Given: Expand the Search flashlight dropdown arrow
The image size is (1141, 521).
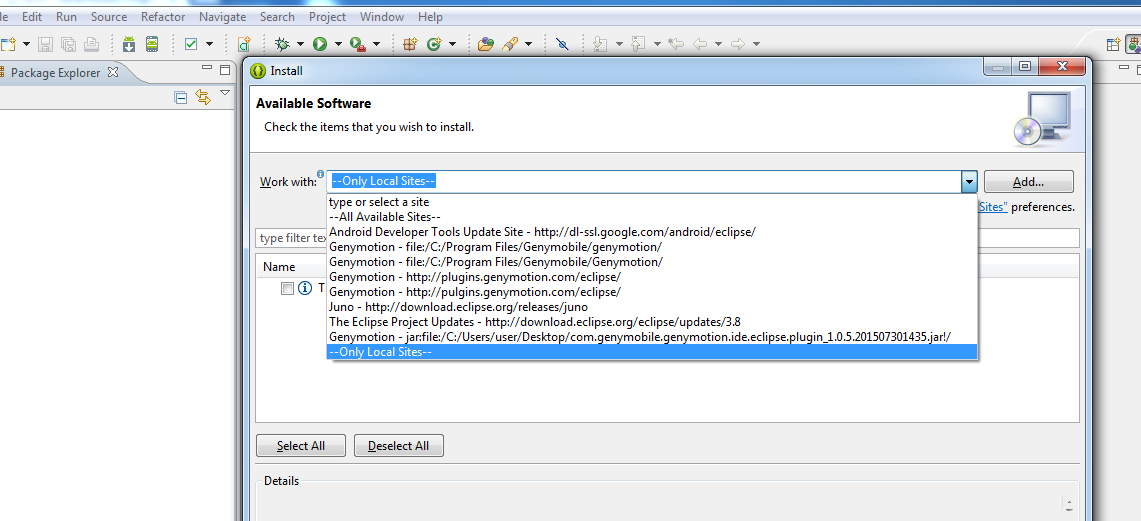Looking at the screenshot, I should coord(528,44).
